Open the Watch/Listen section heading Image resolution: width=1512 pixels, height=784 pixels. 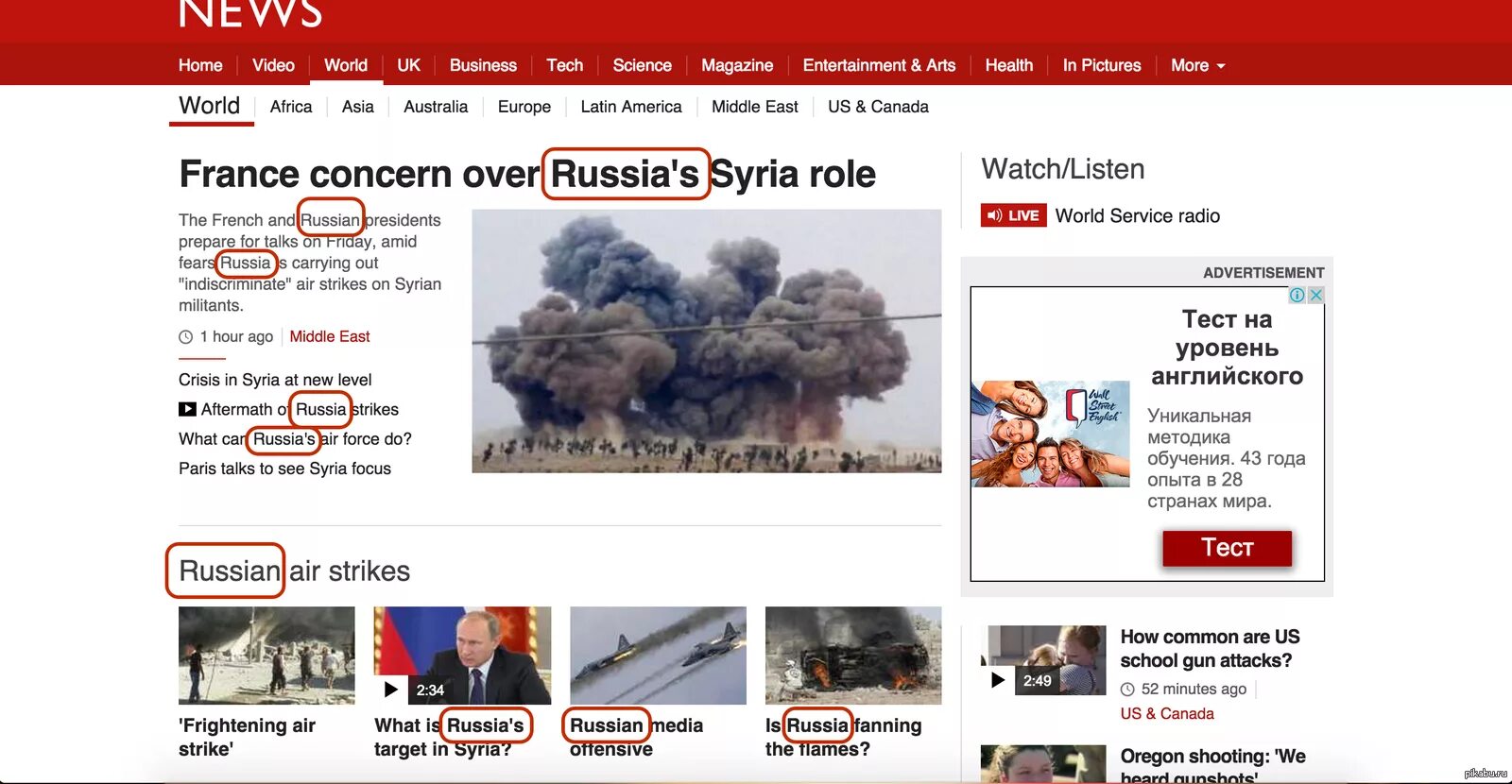coord(1063,169)
